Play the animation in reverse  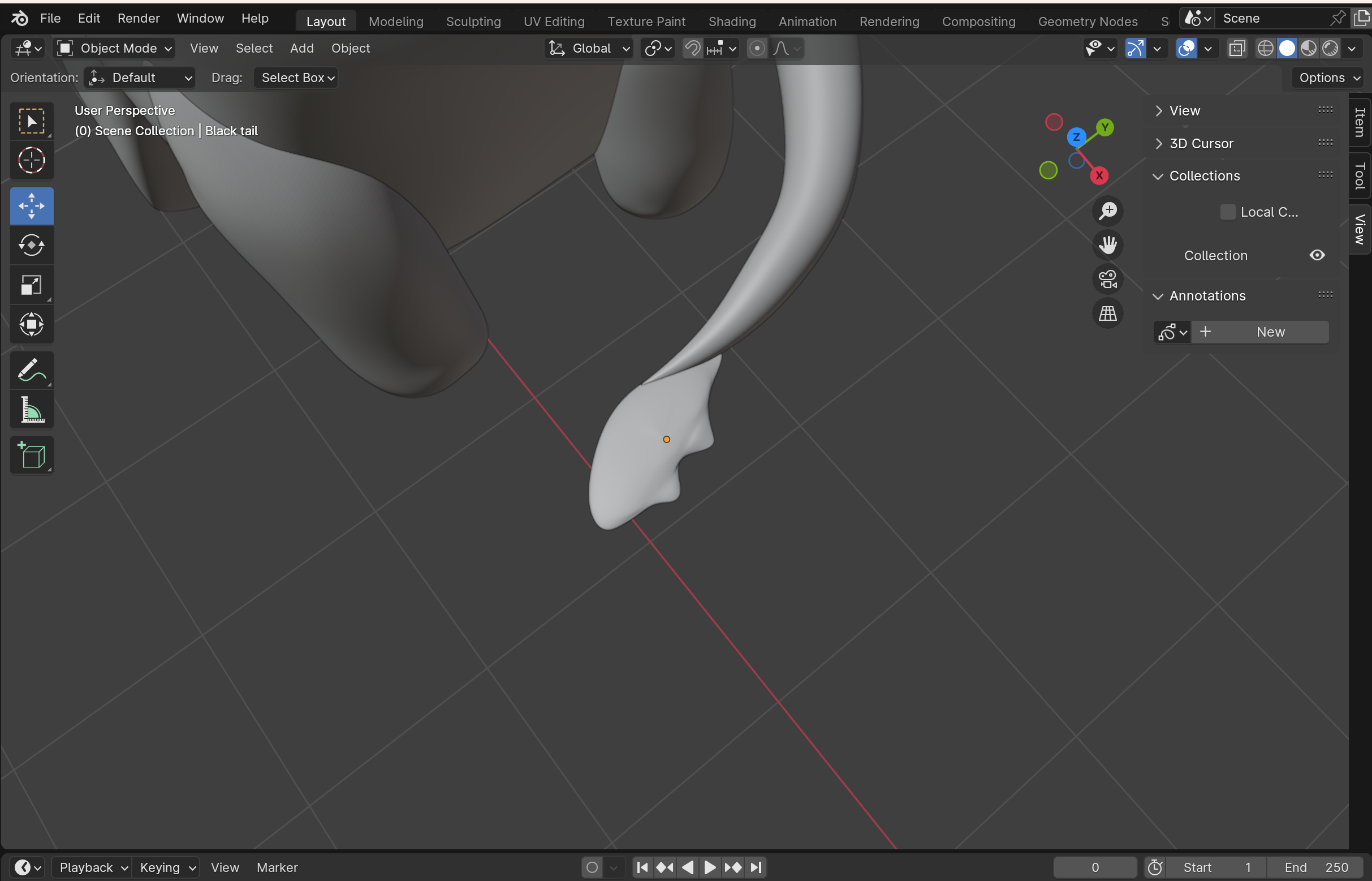point(688,867)
